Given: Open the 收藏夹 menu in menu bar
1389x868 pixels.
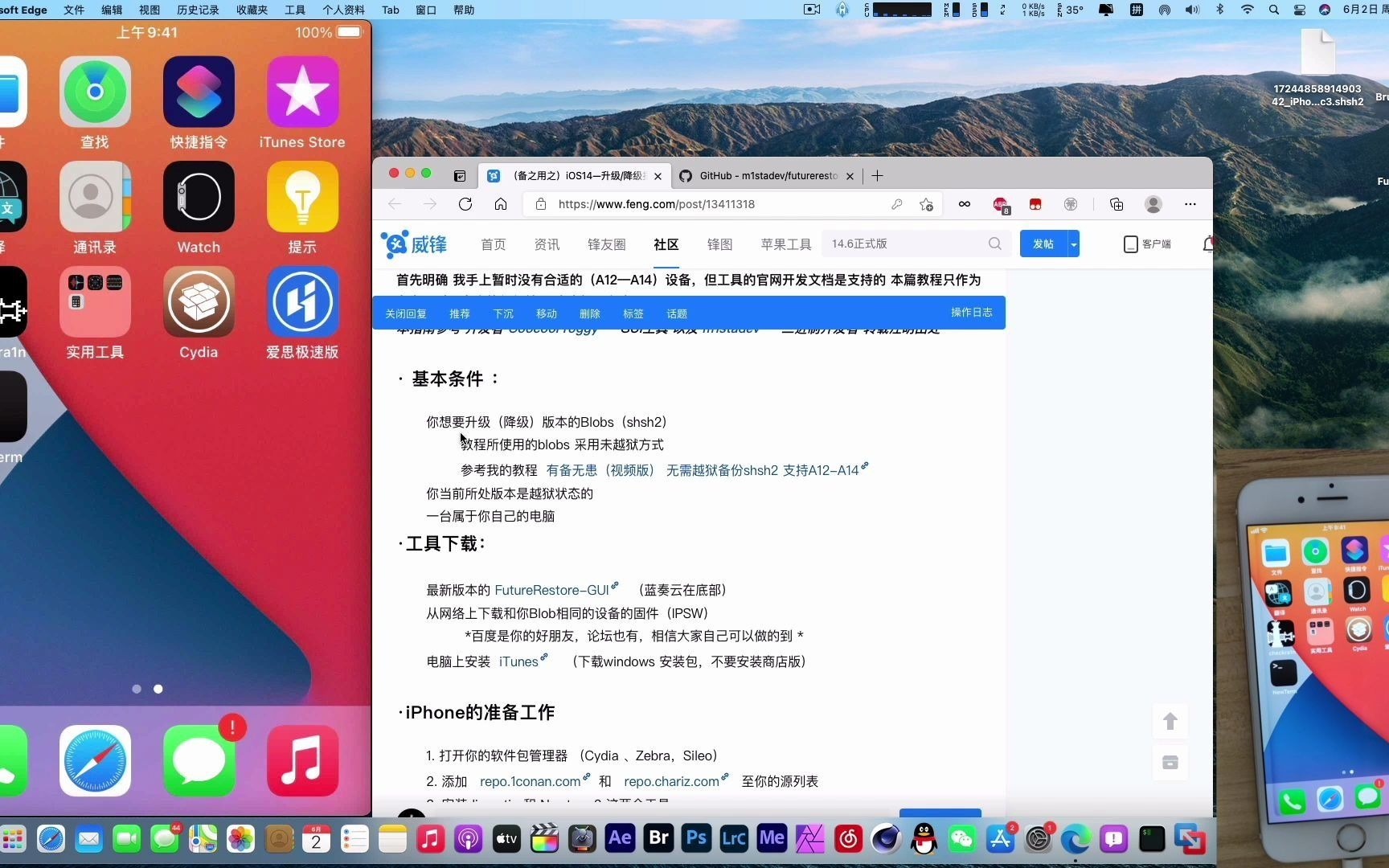Looking at the screenshot, I should click(x=252, y=10).
